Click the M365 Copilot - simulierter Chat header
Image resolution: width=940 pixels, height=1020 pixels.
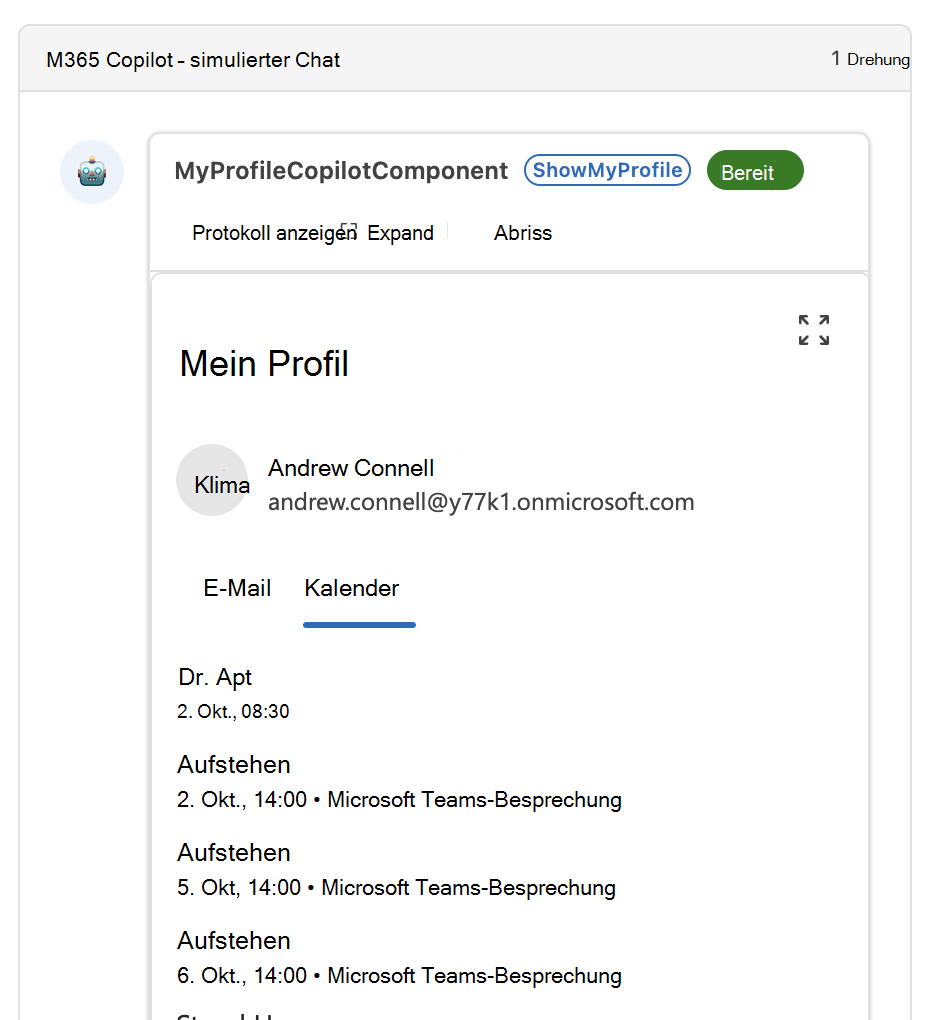click(x=193, y=60)
